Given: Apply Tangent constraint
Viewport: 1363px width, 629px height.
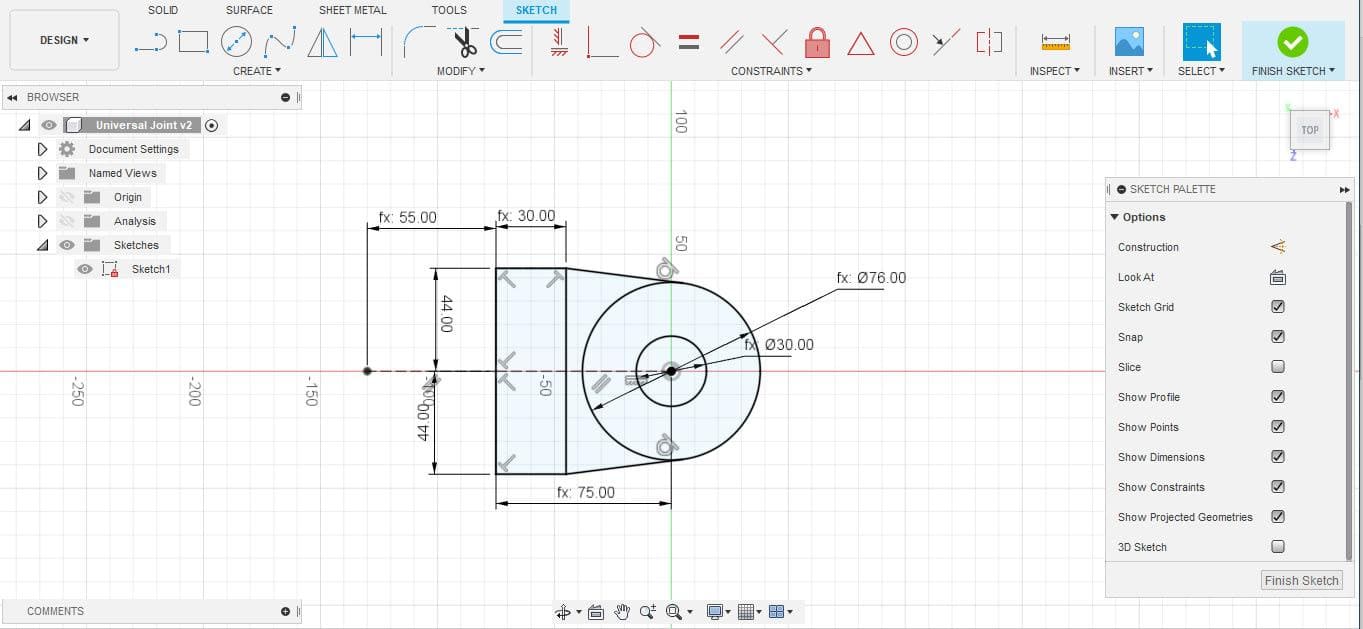Looking at the screenshot, I should (644, 42).
